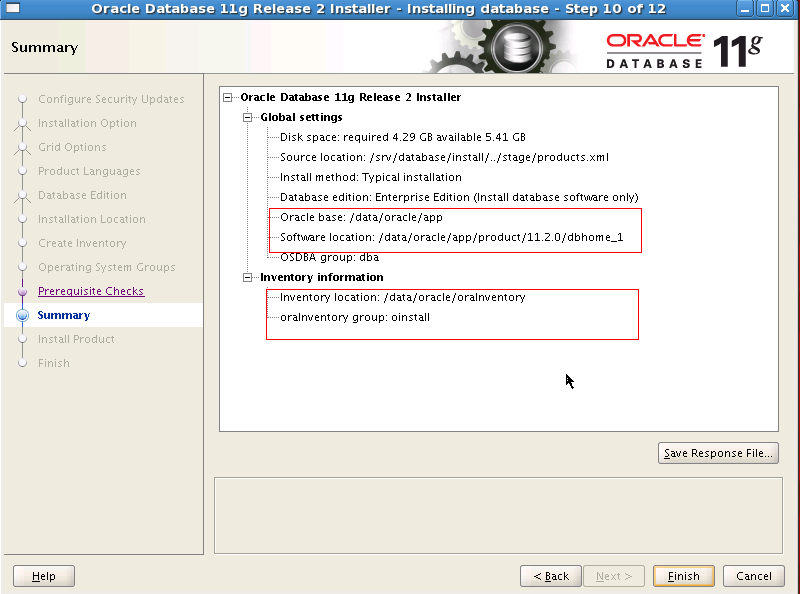Select the Summary step in sidebar

tap(63, 315)
